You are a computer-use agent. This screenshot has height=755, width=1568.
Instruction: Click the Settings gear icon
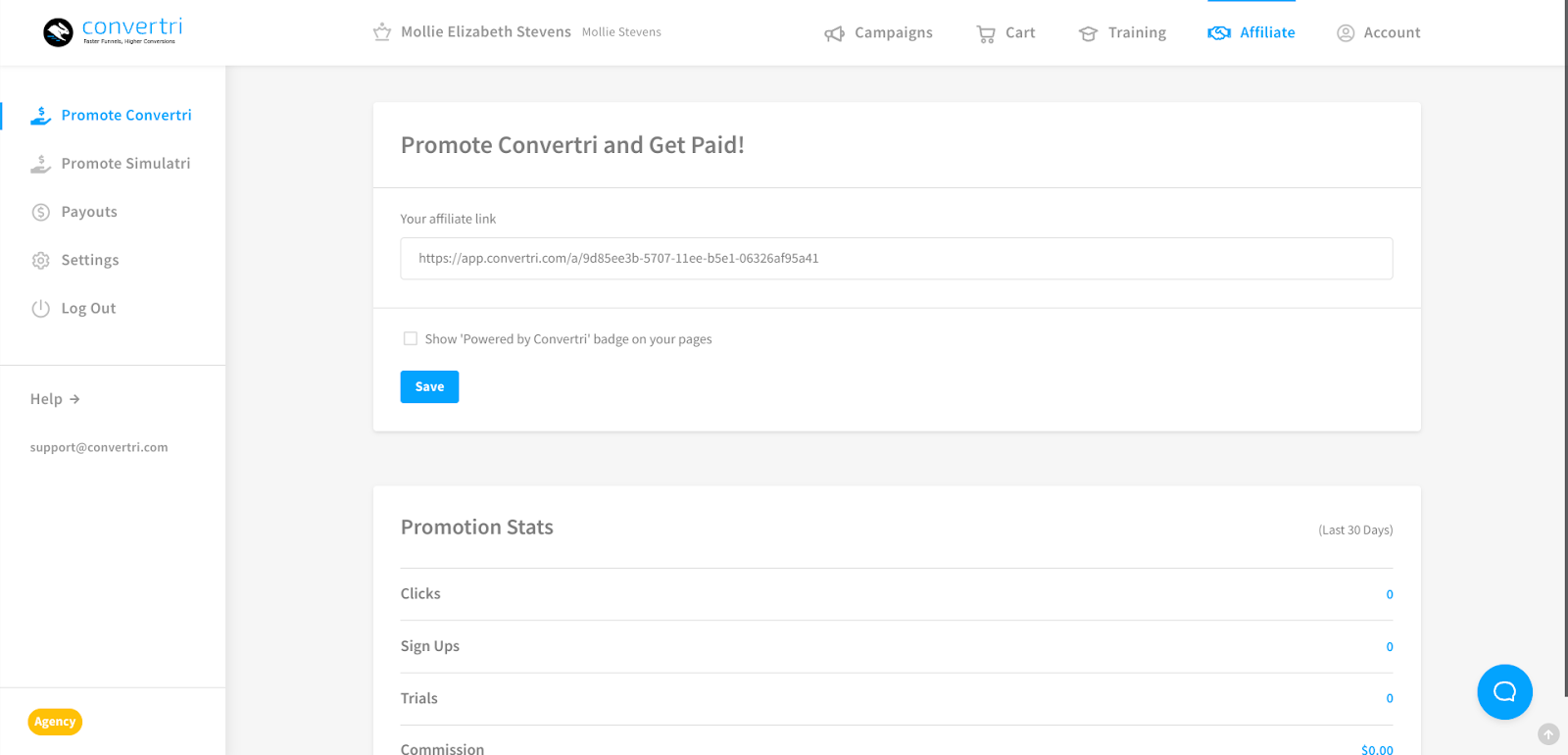click(x=40, y=260)
